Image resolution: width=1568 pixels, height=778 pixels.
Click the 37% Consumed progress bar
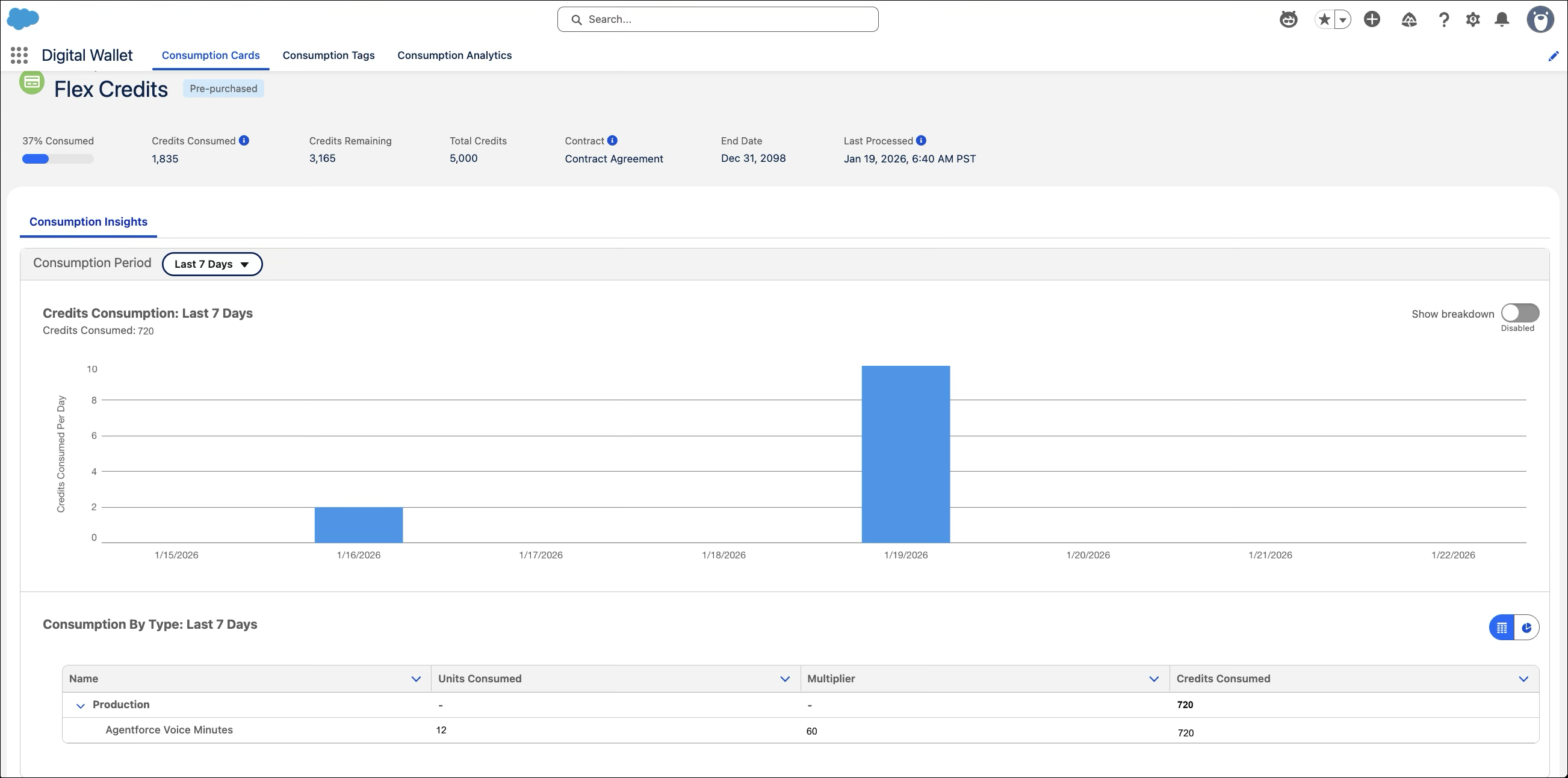pos(58,159)
